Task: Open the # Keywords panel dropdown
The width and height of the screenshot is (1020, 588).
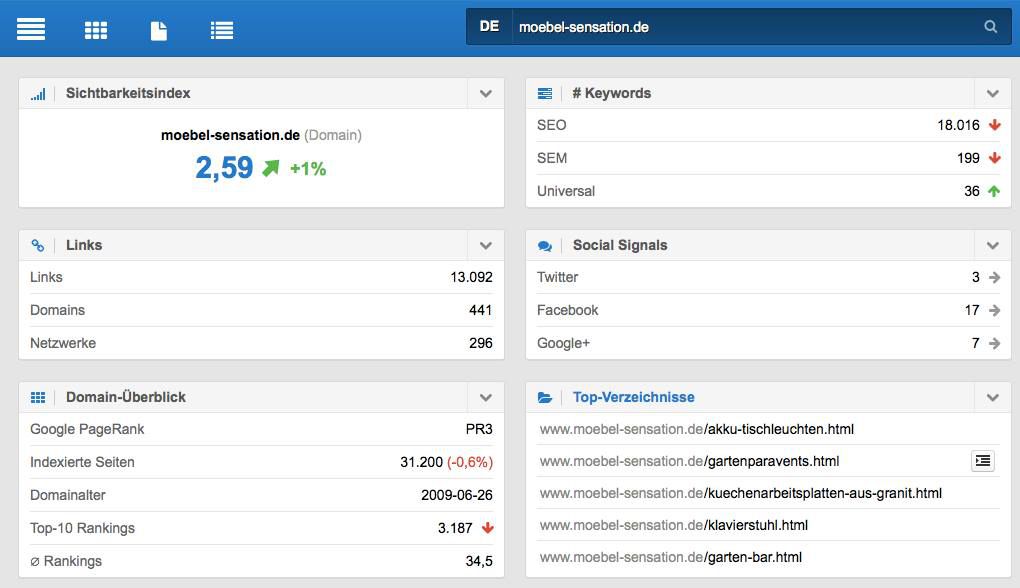Action: 993,94
